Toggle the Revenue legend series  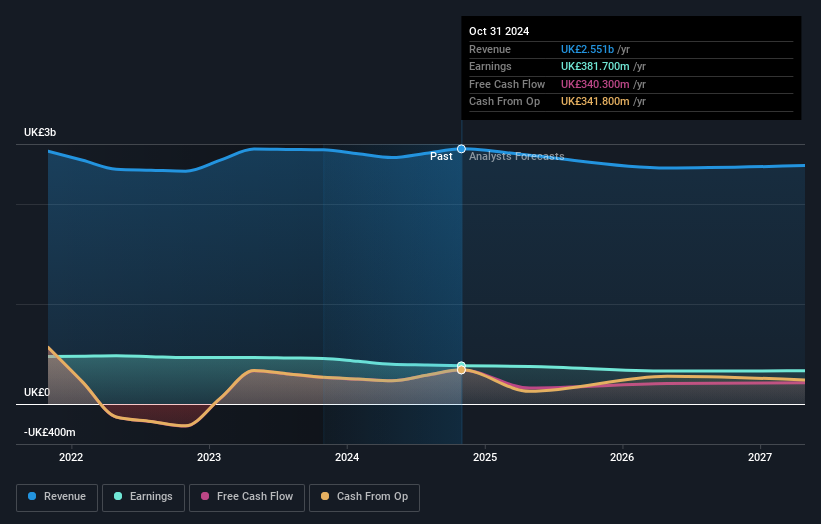(x=57, y=497)
